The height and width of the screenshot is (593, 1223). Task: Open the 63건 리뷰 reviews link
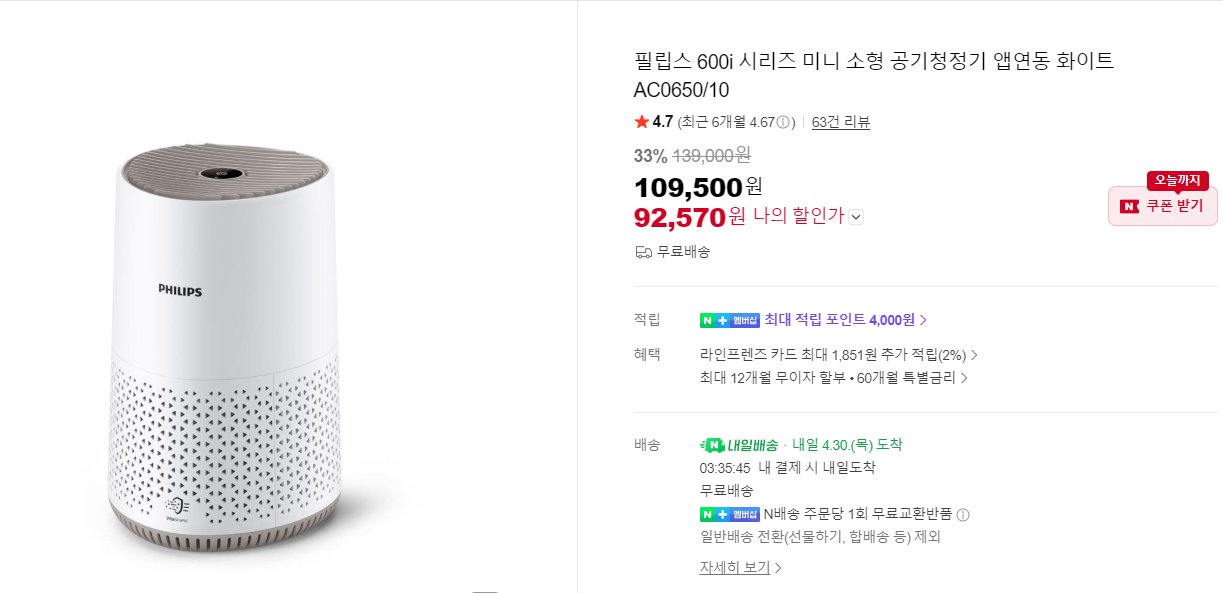pos(840,122)
